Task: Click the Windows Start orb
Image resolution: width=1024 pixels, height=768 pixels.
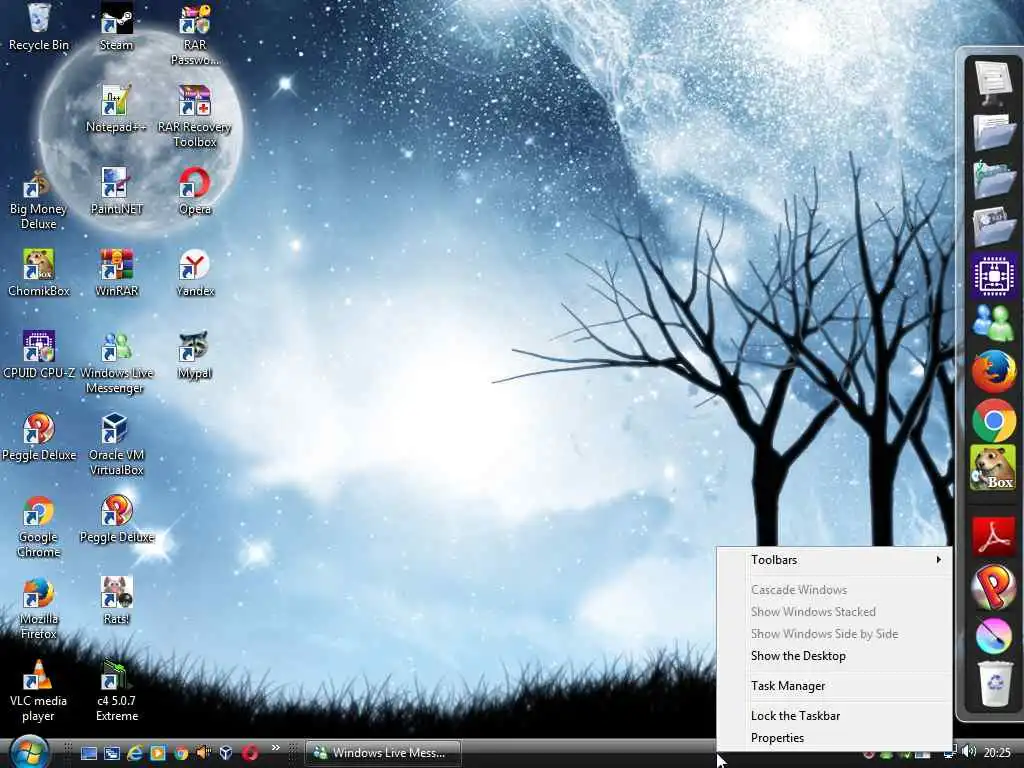Action: 27,752
